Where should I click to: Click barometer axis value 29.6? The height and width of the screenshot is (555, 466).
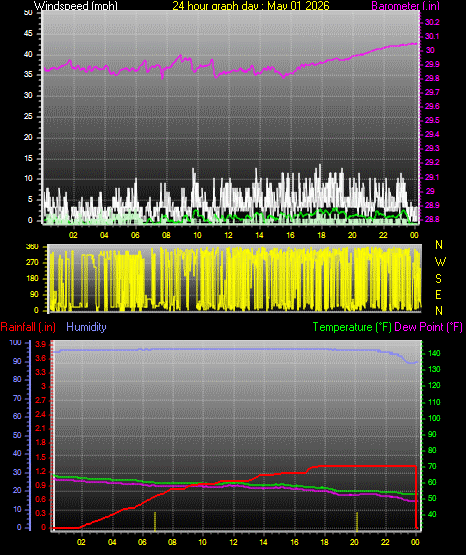pyautogui.click(x=432, y=106)
